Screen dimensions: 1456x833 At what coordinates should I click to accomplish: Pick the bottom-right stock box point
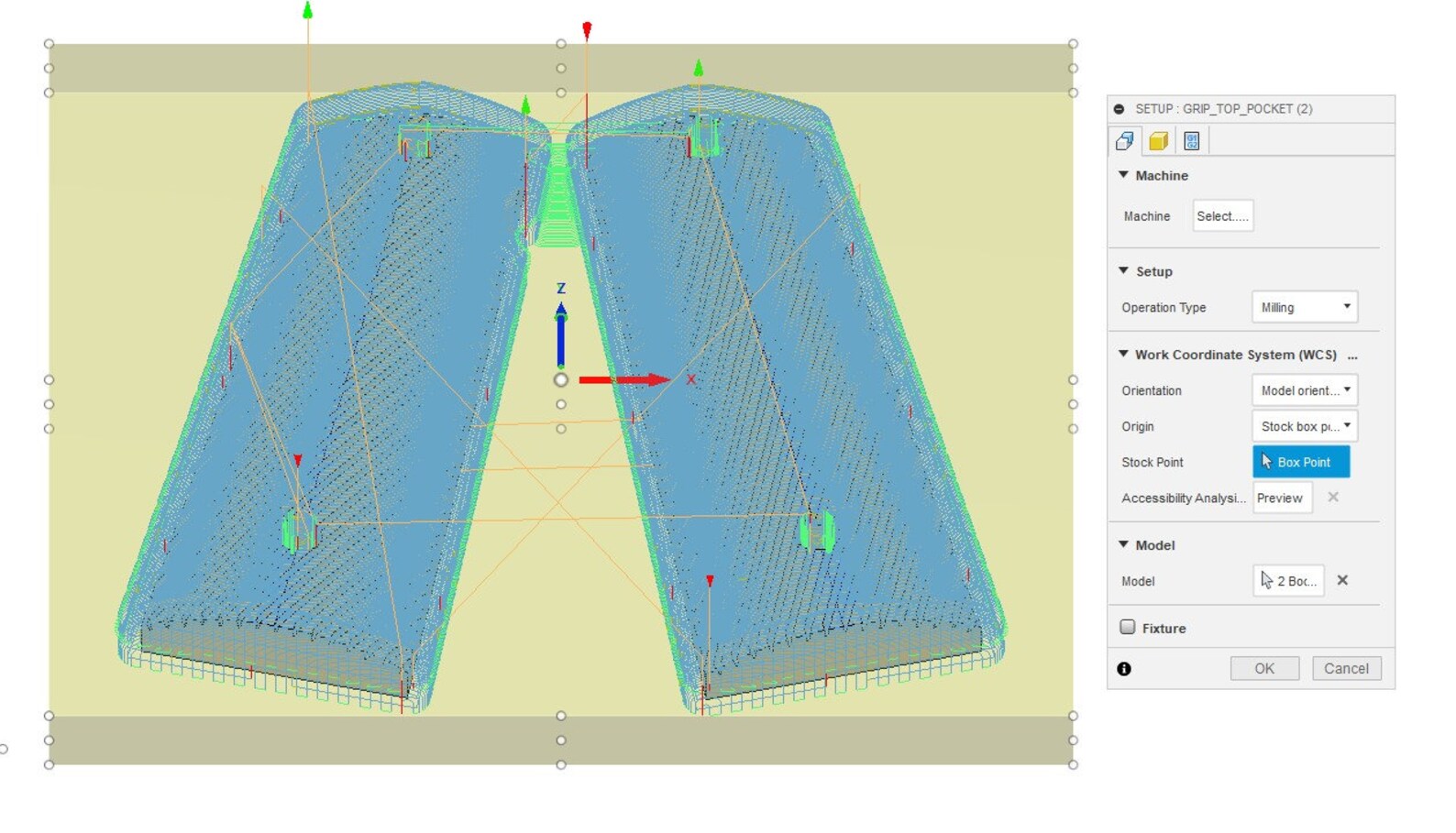[x=1073, y=764]
